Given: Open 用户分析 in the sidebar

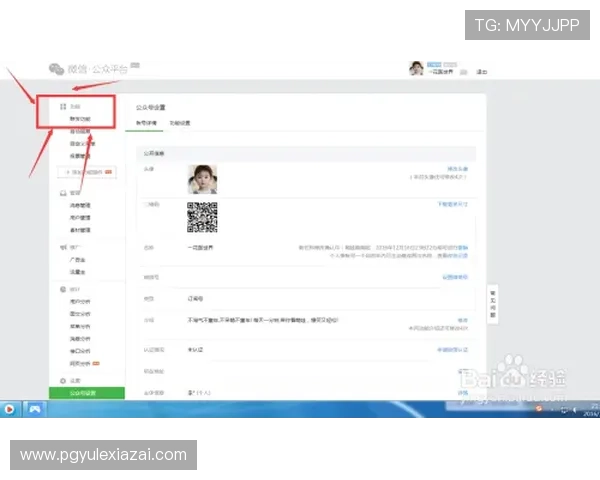Looking at the screenshot, I should coord(80,301).
